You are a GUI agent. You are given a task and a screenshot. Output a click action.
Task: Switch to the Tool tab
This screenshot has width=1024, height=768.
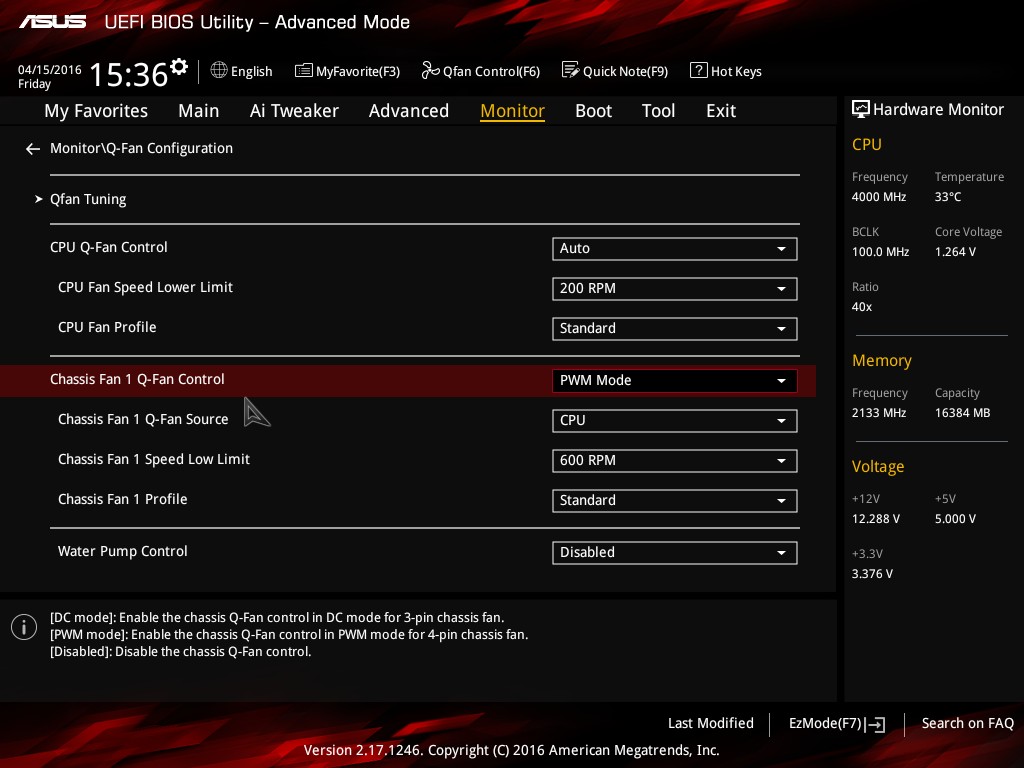[658, 111]
